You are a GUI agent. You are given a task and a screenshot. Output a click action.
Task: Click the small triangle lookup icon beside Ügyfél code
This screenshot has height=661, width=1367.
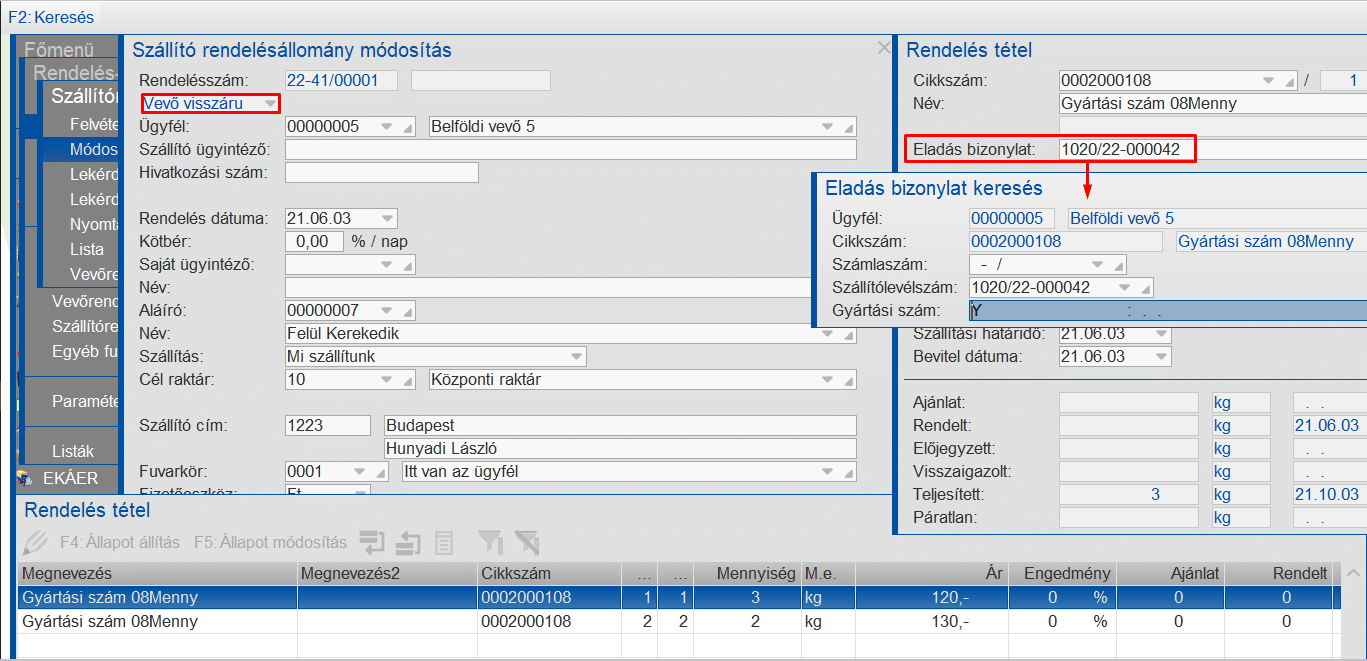(406, 127)
